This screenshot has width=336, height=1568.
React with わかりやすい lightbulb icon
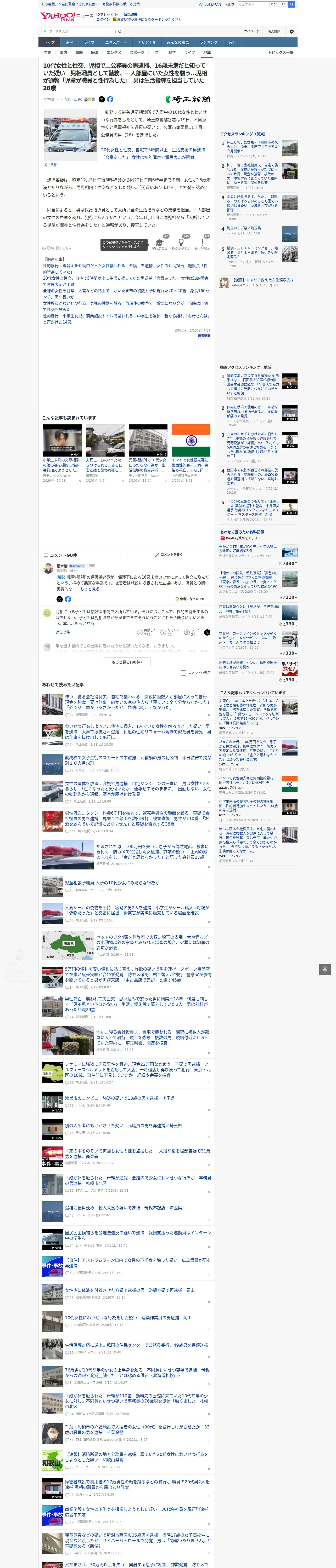coord(181,243)
